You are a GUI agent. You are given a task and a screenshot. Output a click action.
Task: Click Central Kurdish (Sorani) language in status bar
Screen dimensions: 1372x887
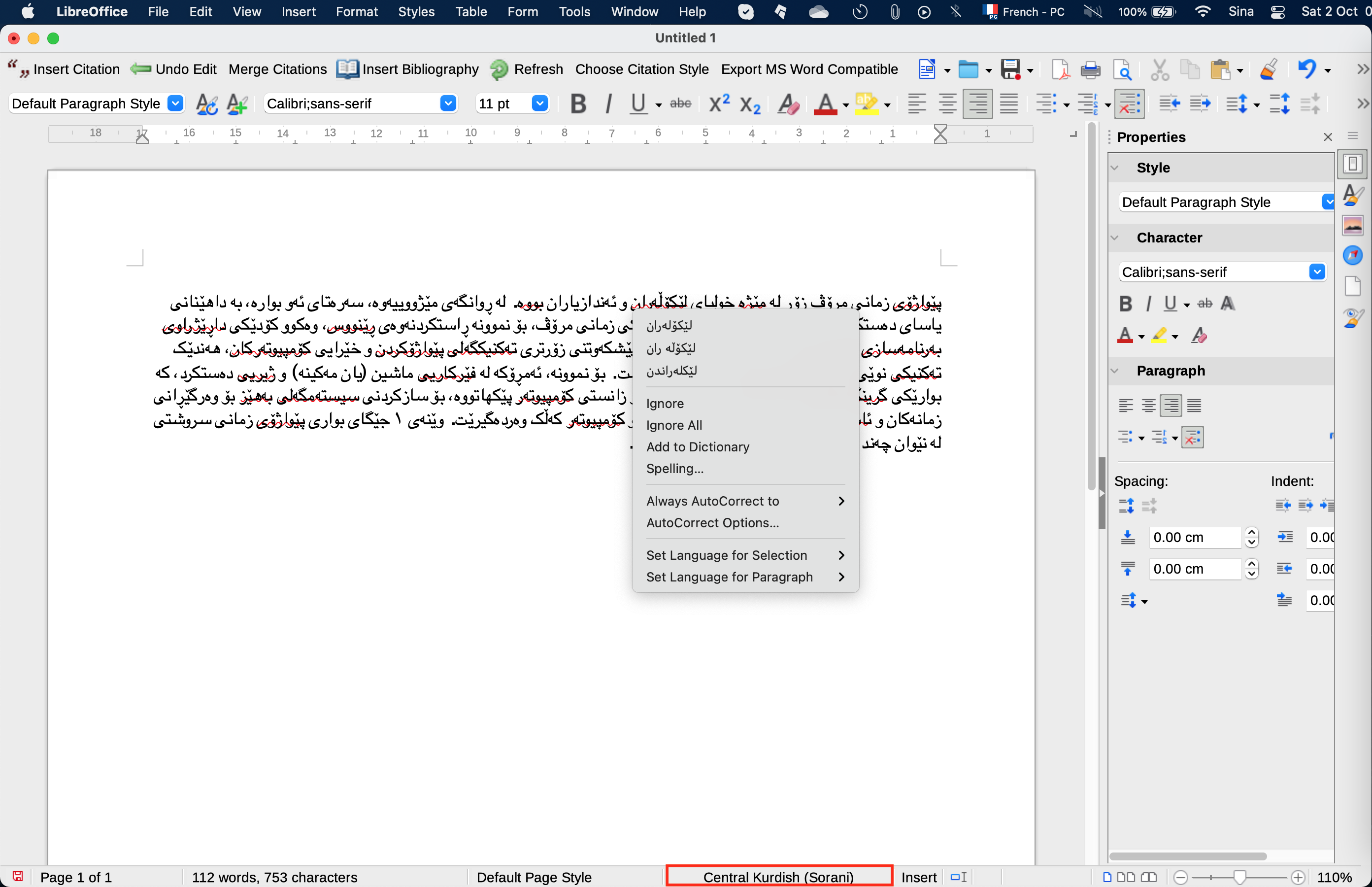point(778,877)
